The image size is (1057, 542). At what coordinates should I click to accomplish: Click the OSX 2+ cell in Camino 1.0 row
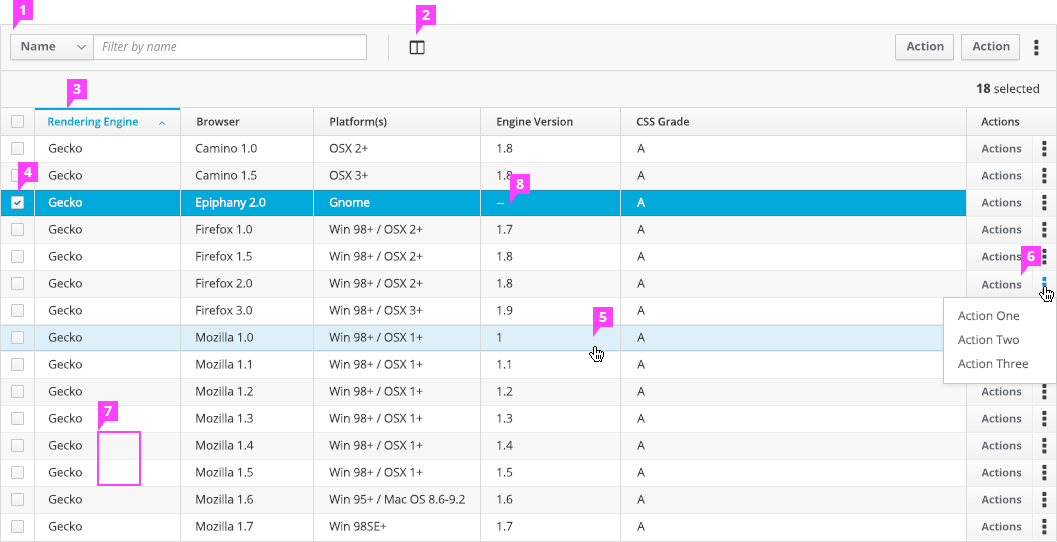coord(397,149)
